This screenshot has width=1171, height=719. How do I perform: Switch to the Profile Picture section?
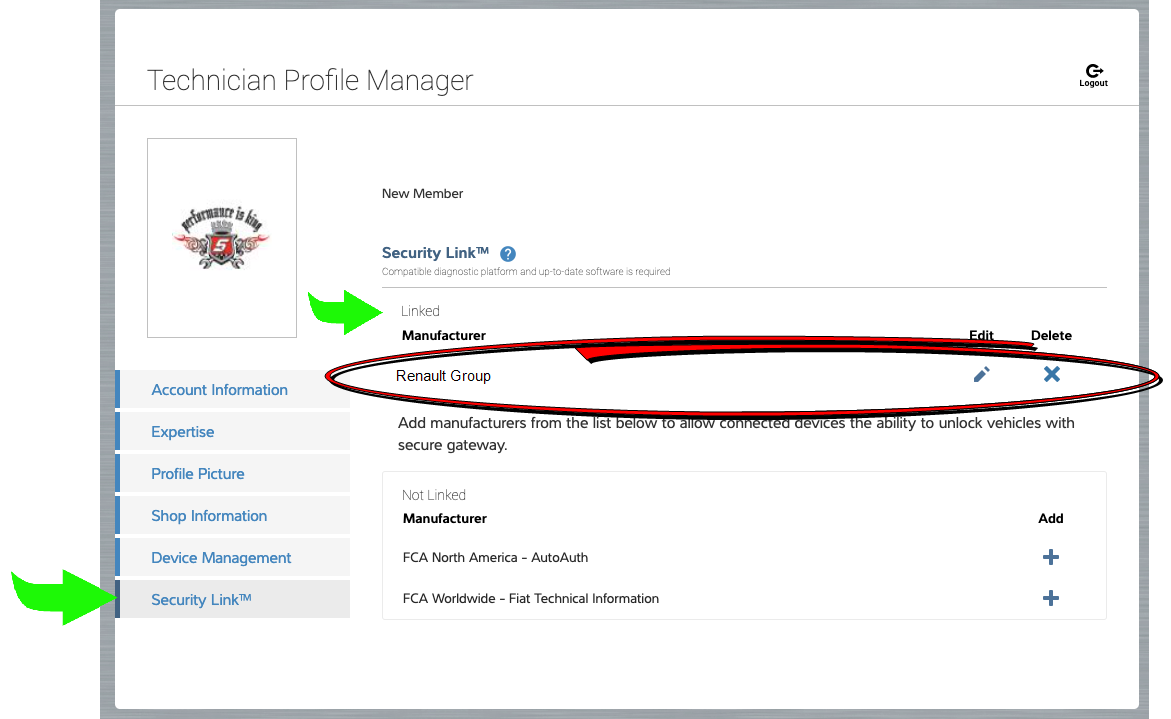point(198,474)
